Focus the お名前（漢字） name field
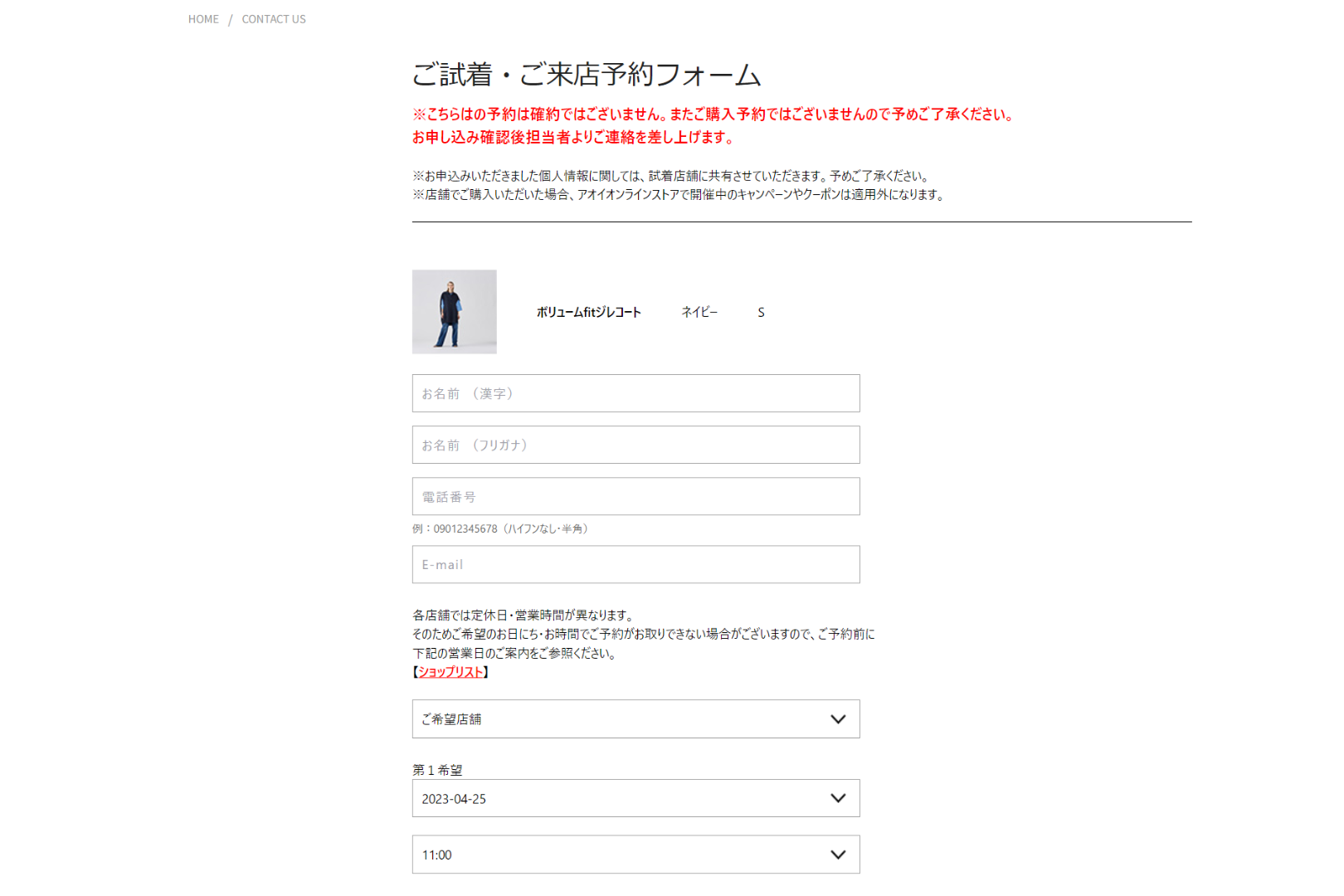This screenshot has height=896, width=1344. coord(636,393)
